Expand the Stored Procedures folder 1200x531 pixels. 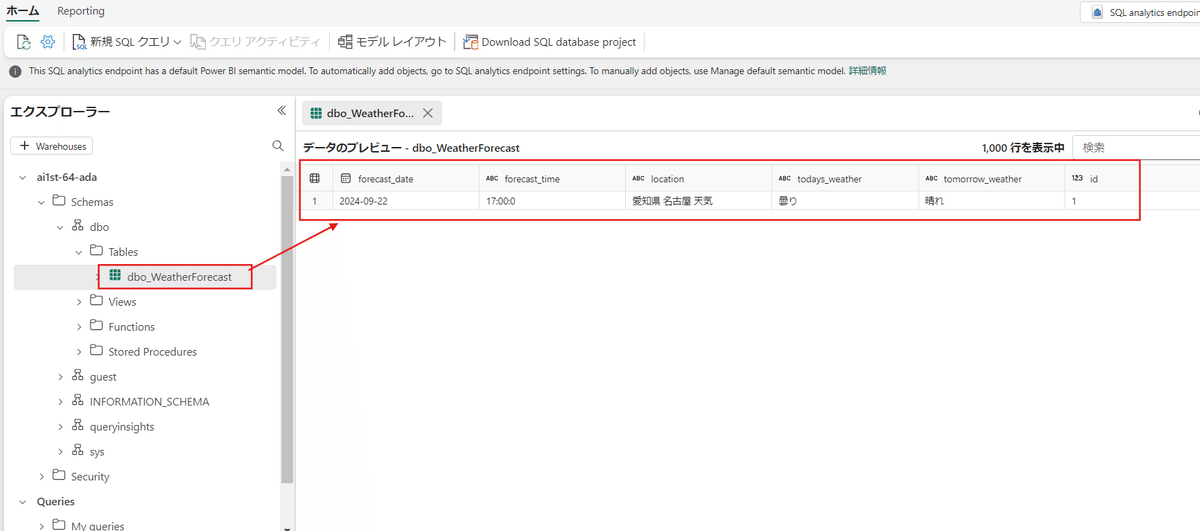[x=79, y=352]
